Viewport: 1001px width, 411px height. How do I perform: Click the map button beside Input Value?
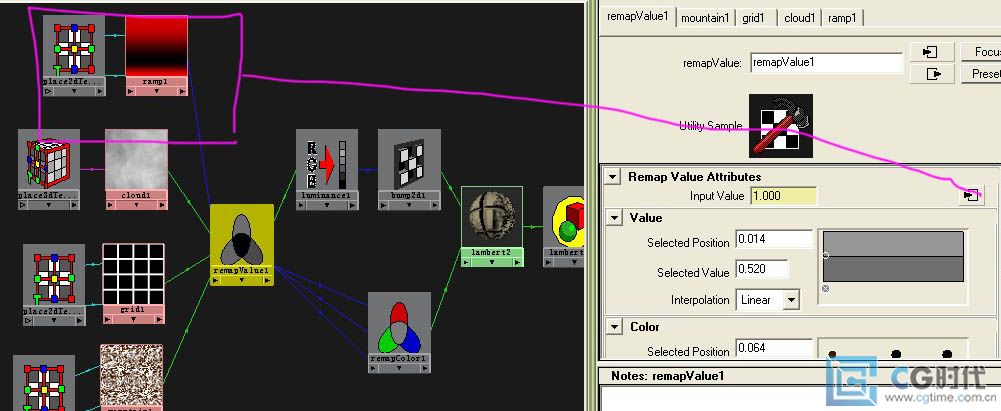[971, 195]
